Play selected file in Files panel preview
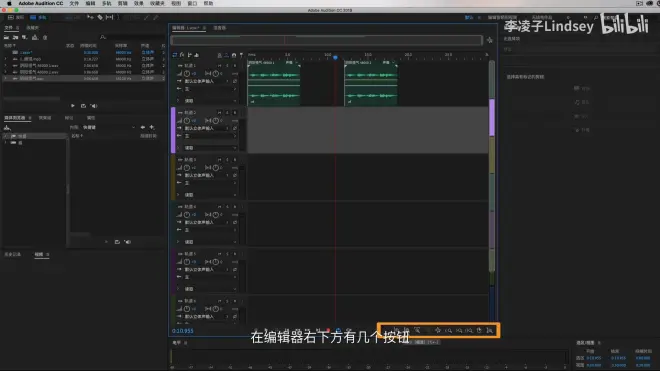 [73, 106]
